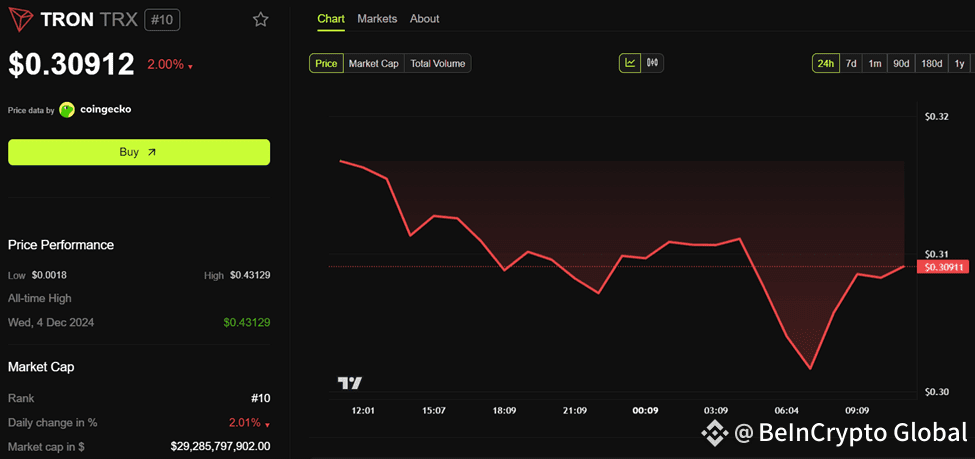Open the Chart tab
Screen dimensions: 975x459
(x=331, y=19)
